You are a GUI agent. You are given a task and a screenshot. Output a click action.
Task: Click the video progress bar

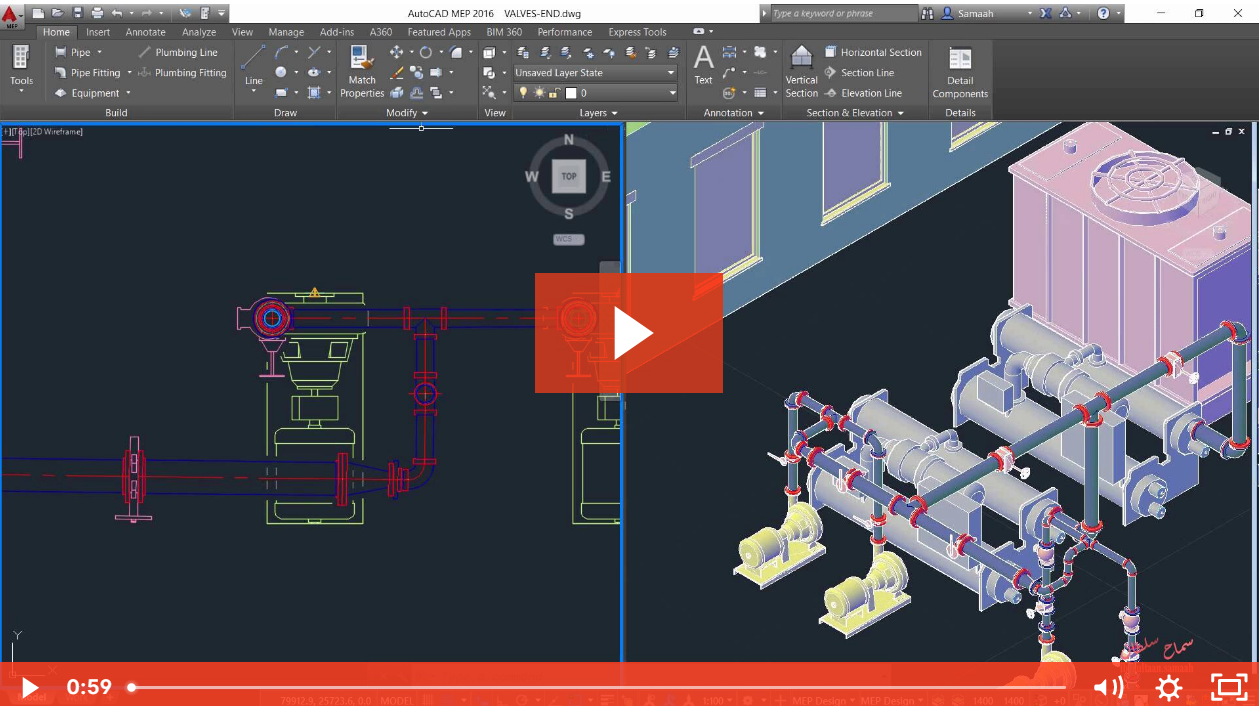point(597,687)
